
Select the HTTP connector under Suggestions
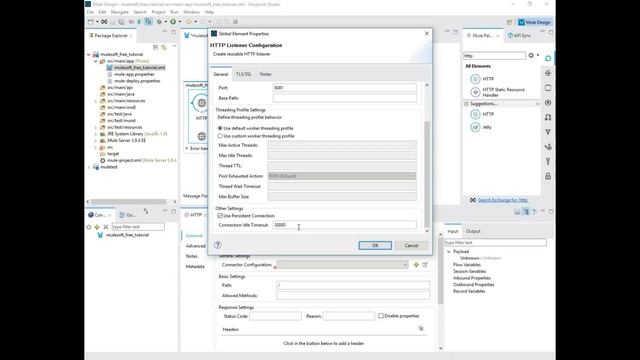482,114
